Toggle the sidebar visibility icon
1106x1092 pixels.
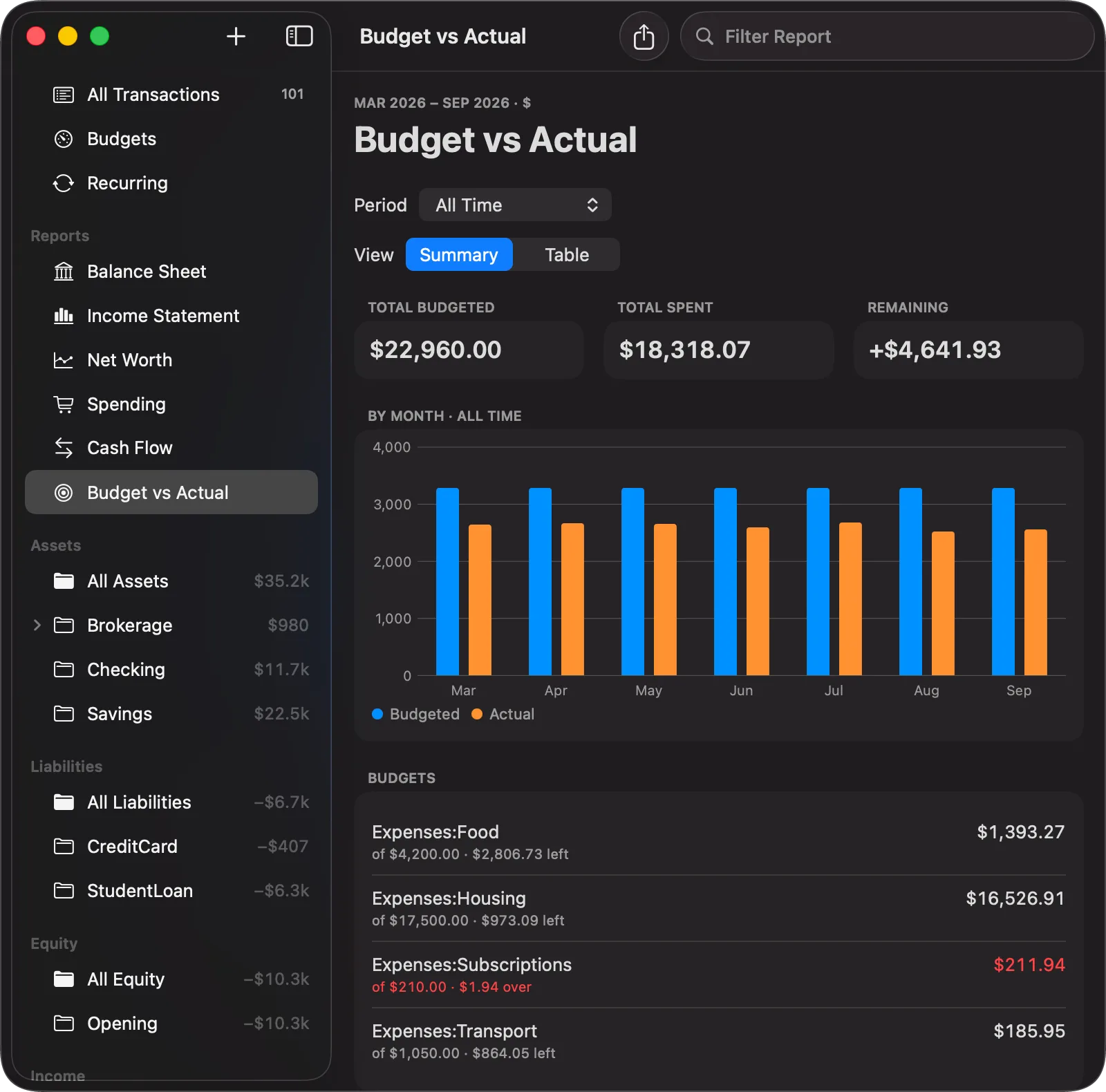pyautogui.click(x=299, y=36)
